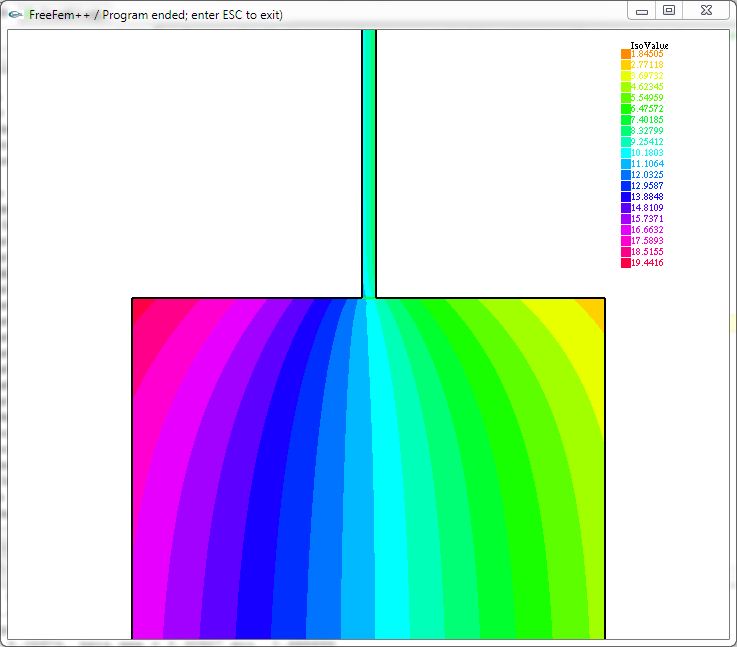Viewport: 737px width, 647px height.
Task: Click the 2.77118 legend color swatch
Action: [x=626, y=65]
